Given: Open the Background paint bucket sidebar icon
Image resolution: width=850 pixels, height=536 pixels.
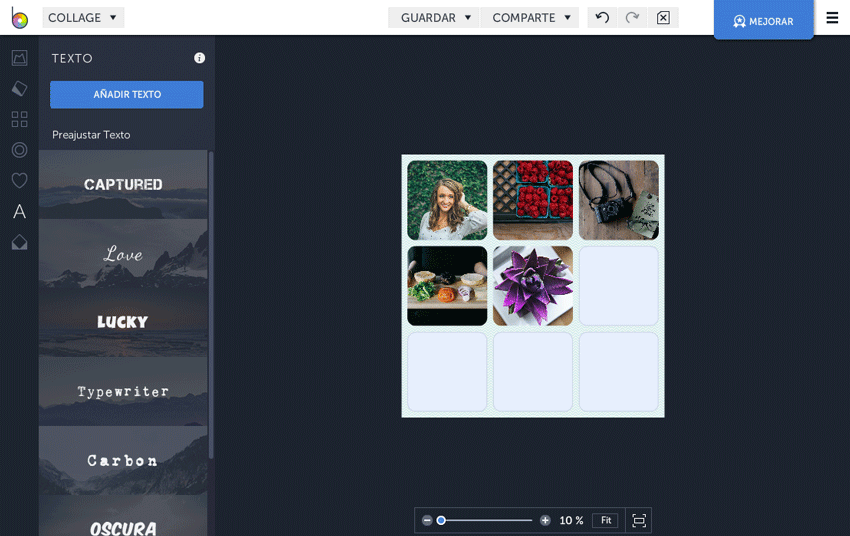Looking at the screenshot, I should (20, 88).
